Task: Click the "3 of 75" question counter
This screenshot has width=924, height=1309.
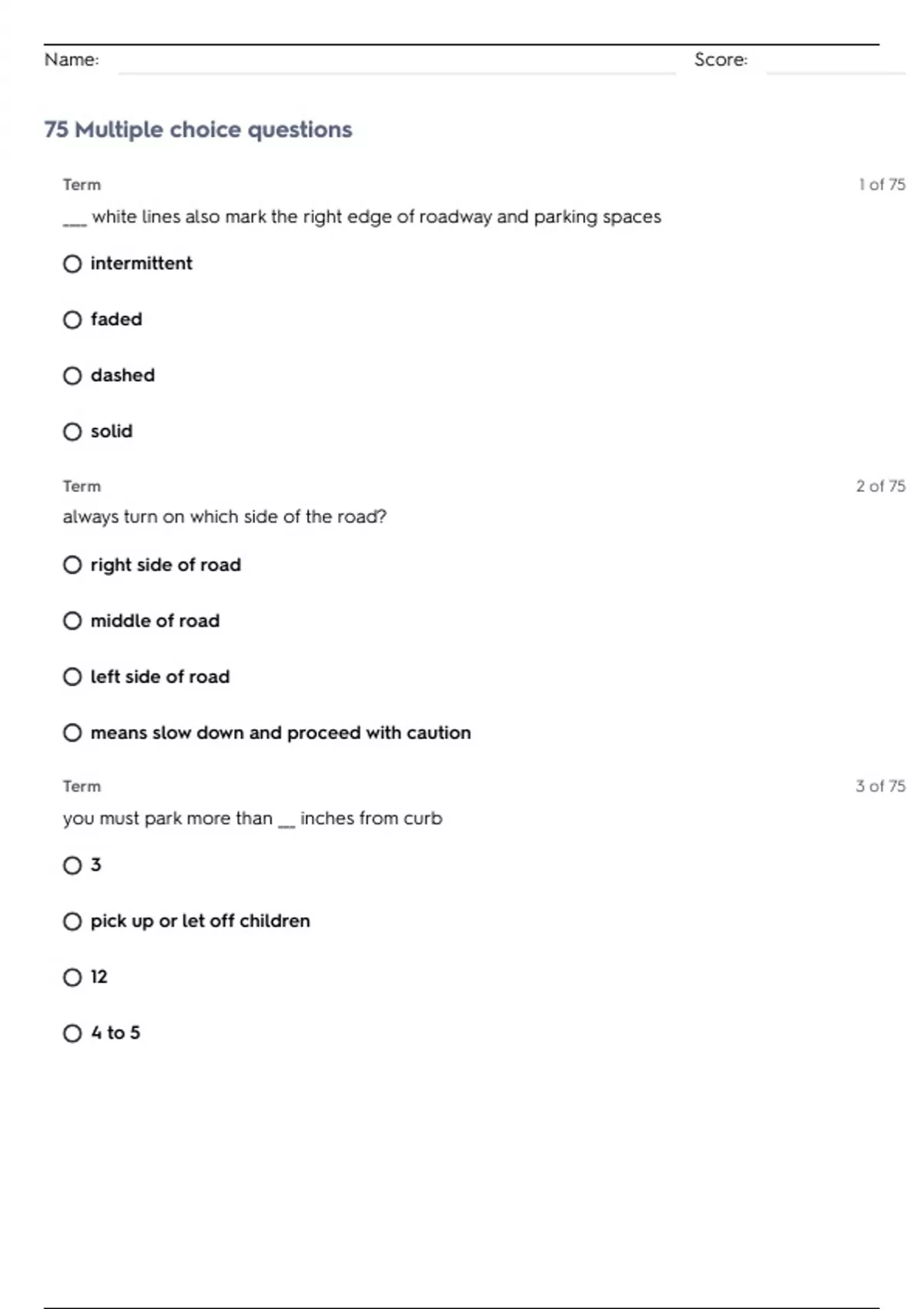Action: click(x=880, y=786)
